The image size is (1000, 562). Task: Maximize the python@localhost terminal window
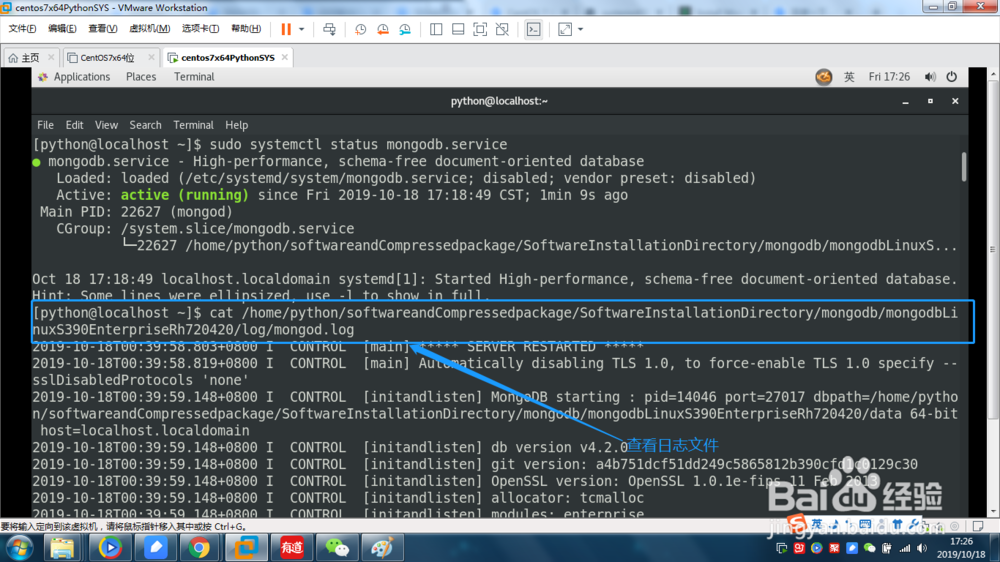tap(930, 101)
